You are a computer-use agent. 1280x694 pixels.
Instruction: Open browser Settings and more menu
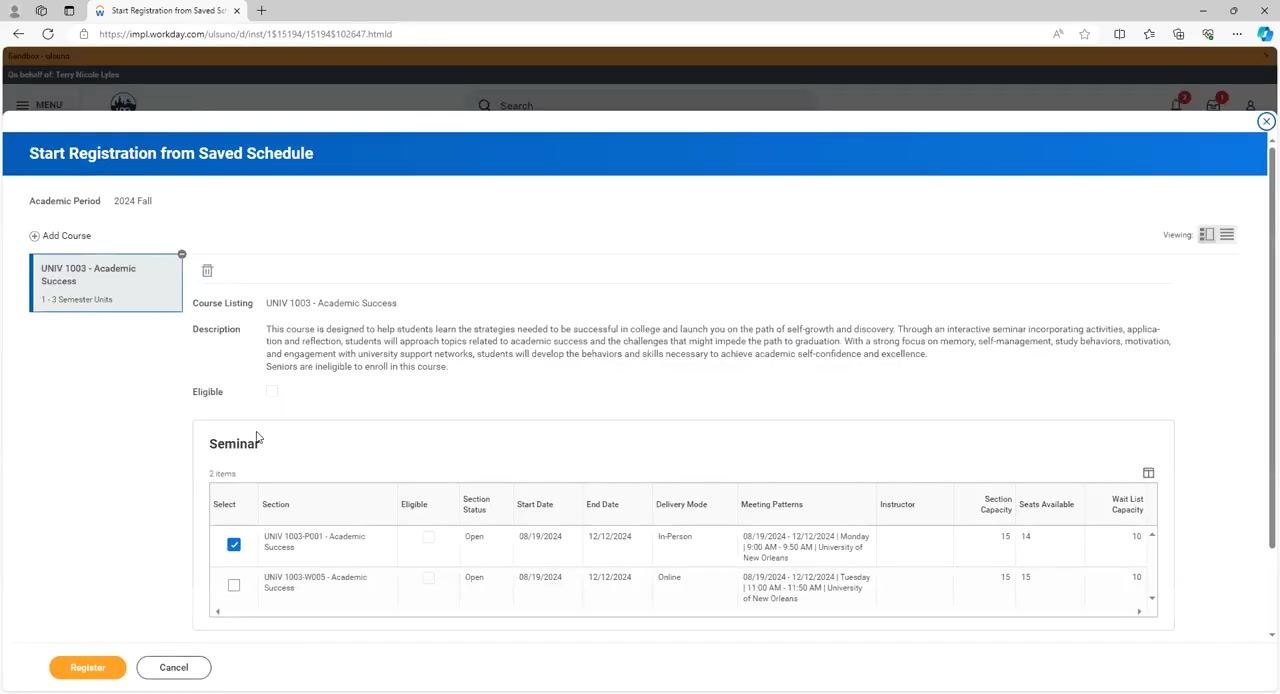[x=1237, y=34]
